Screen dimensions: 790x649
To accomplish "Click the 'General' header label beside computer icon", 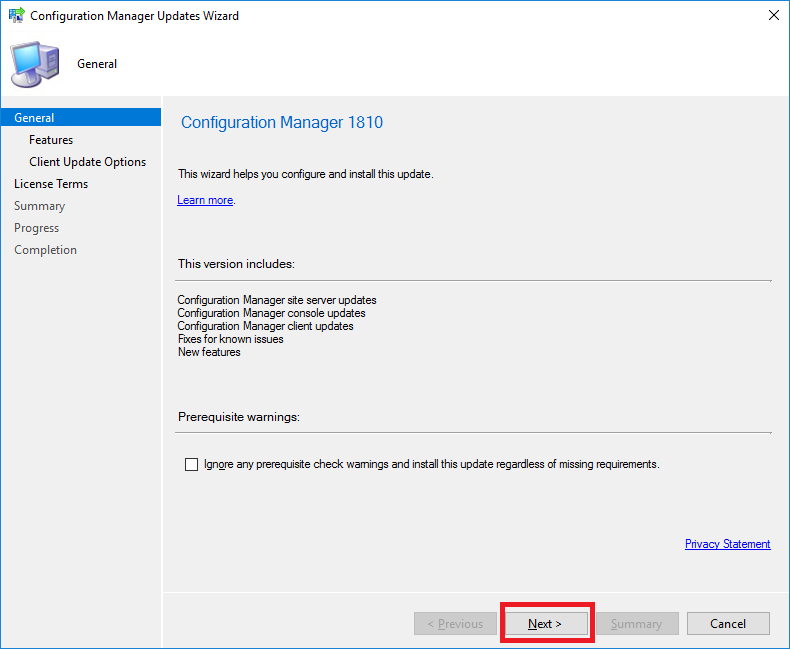I will 97,64.
